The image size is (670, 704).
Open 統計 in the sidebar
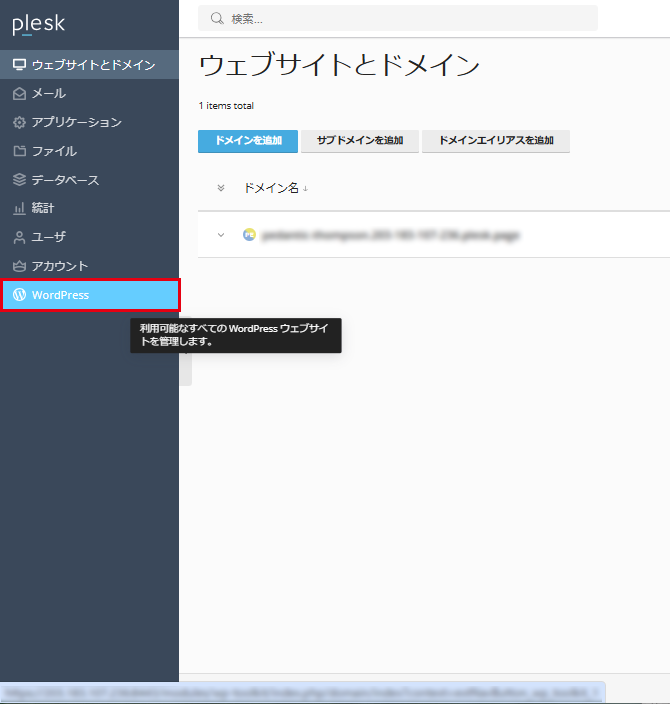click(89, 208)
